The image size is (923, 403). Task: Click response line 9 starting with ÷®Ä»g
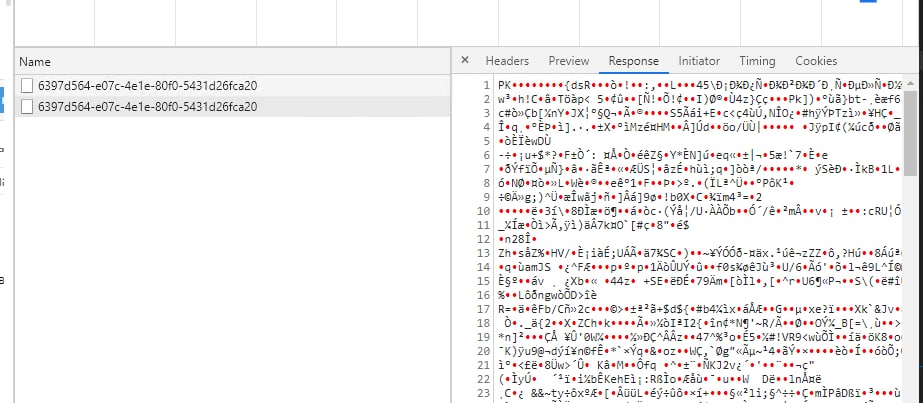(630, 197)
